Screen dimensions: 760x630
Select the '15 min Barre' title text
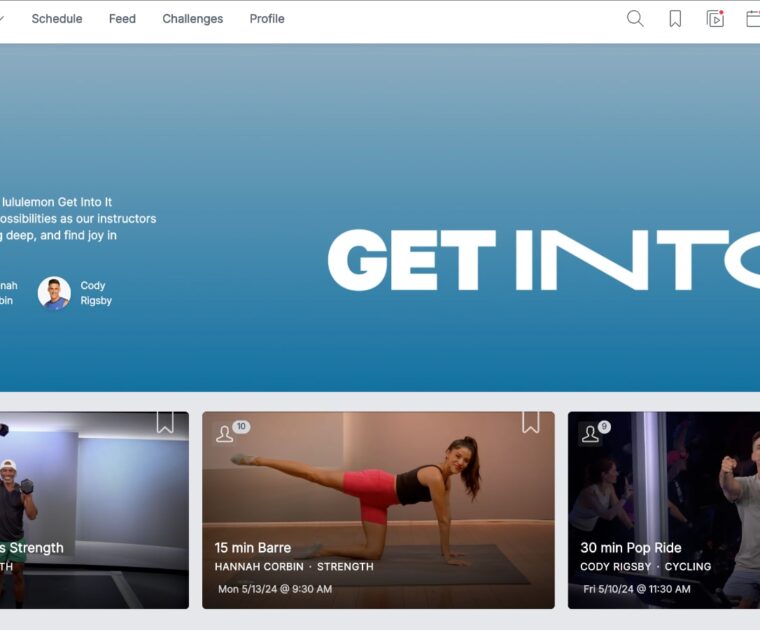pos(253,548)
